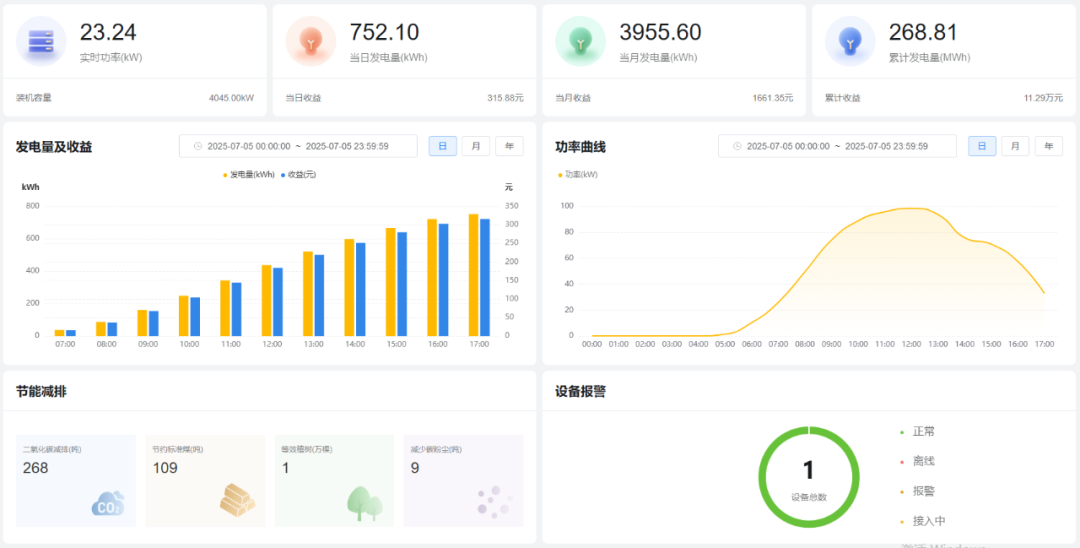Image resolution: width=1080 pixels, height=548 pixels.
Task: Toggle 功率(kW) legend in power curve chart
Action: [579, 174]
